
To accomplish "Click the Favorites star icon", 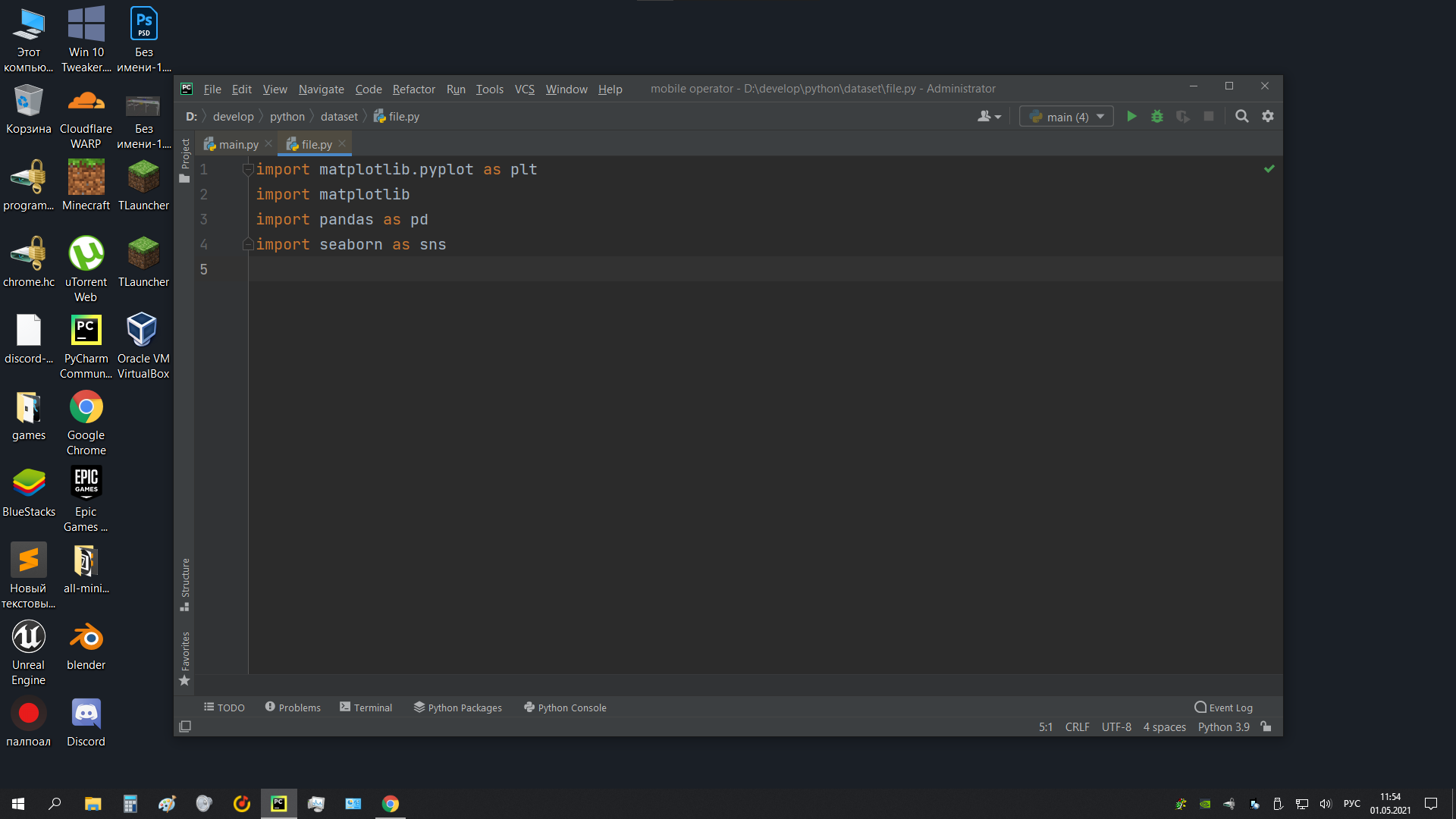I will coord(185,681).
